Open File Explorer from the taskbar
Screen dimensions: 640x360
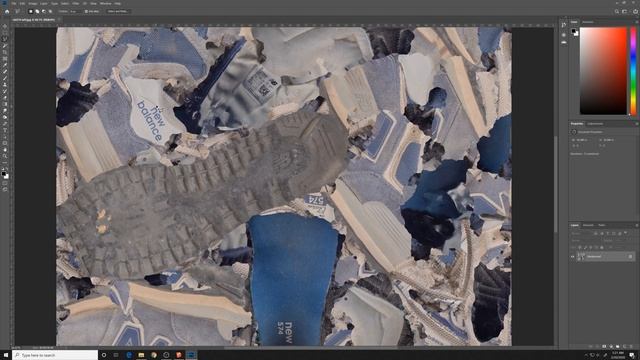[141, 355]
